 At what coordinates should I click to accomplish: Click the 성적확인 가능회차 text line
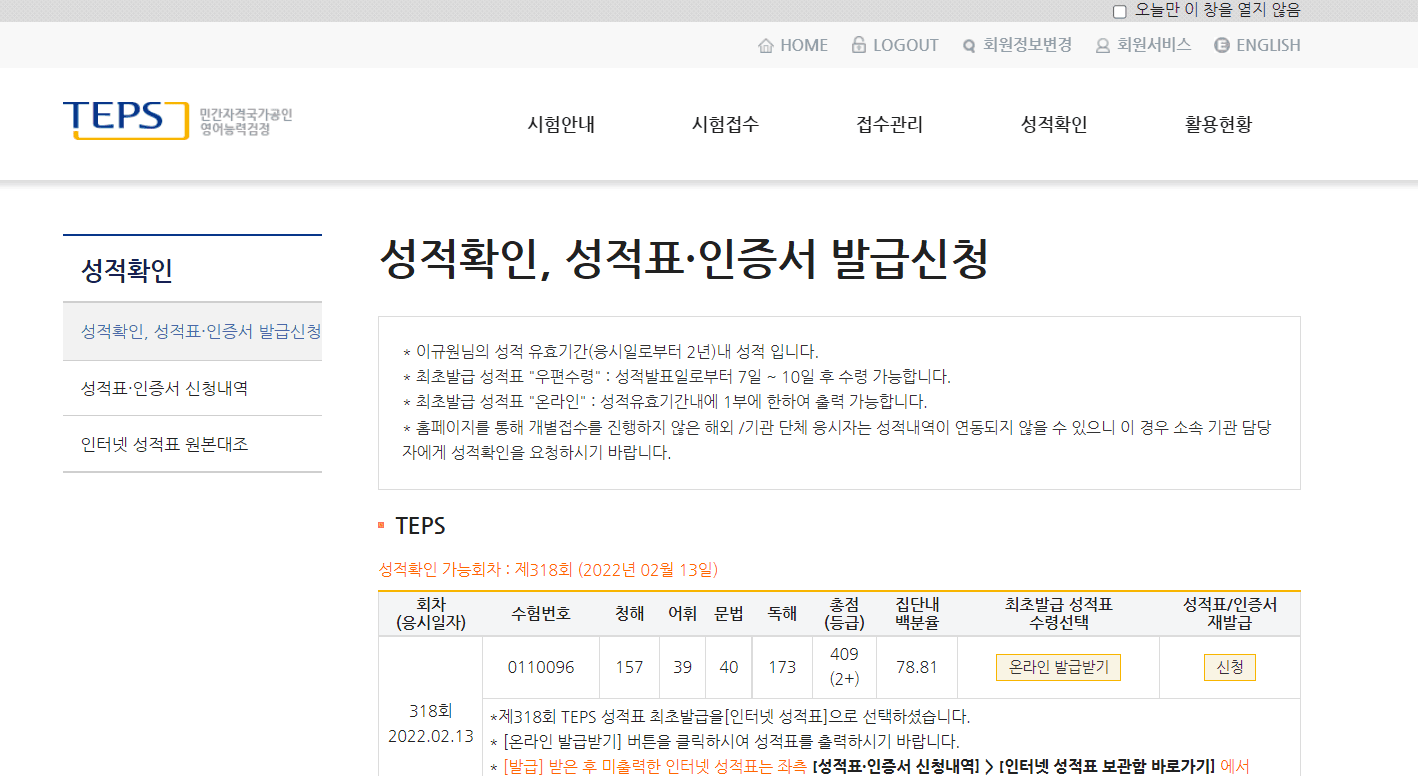548,570
